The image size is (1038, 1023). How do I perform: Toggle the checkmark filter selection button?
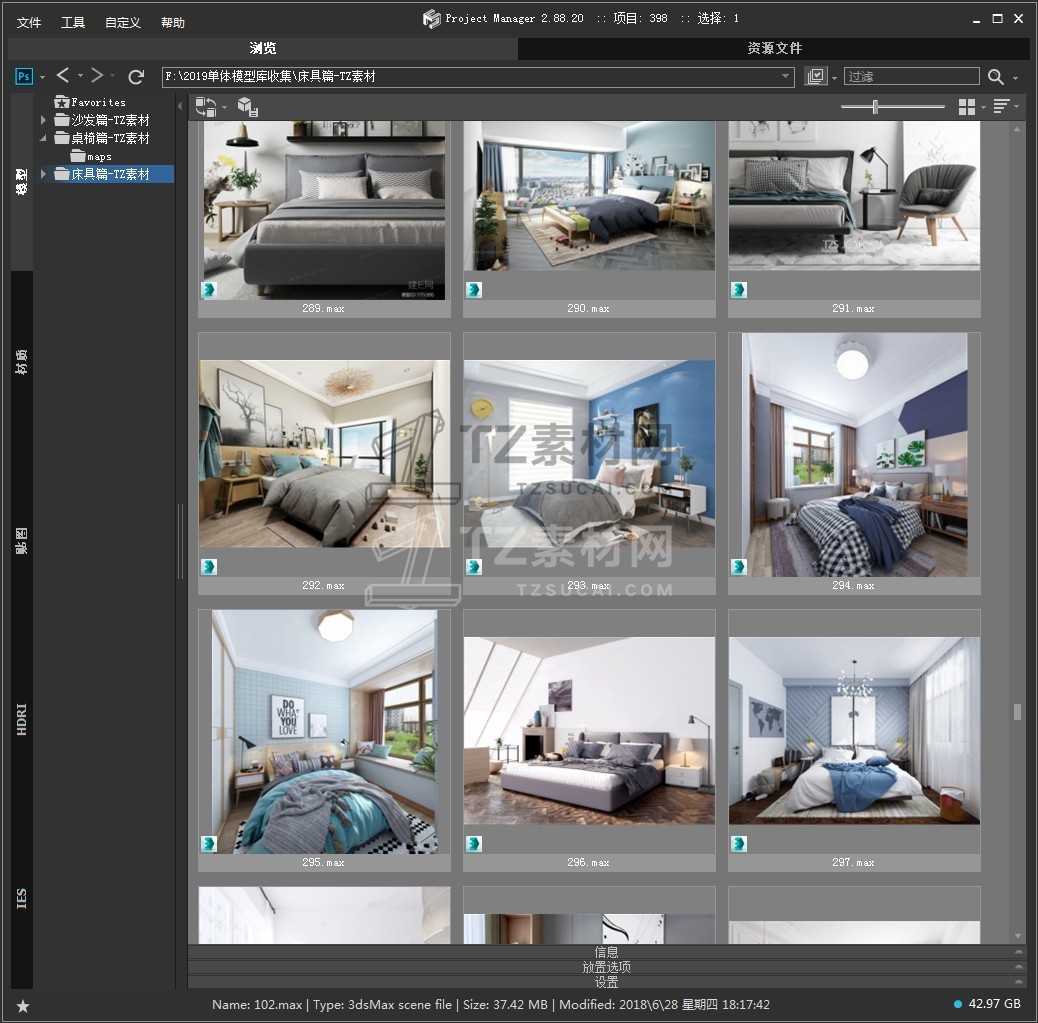coord(817,77)
